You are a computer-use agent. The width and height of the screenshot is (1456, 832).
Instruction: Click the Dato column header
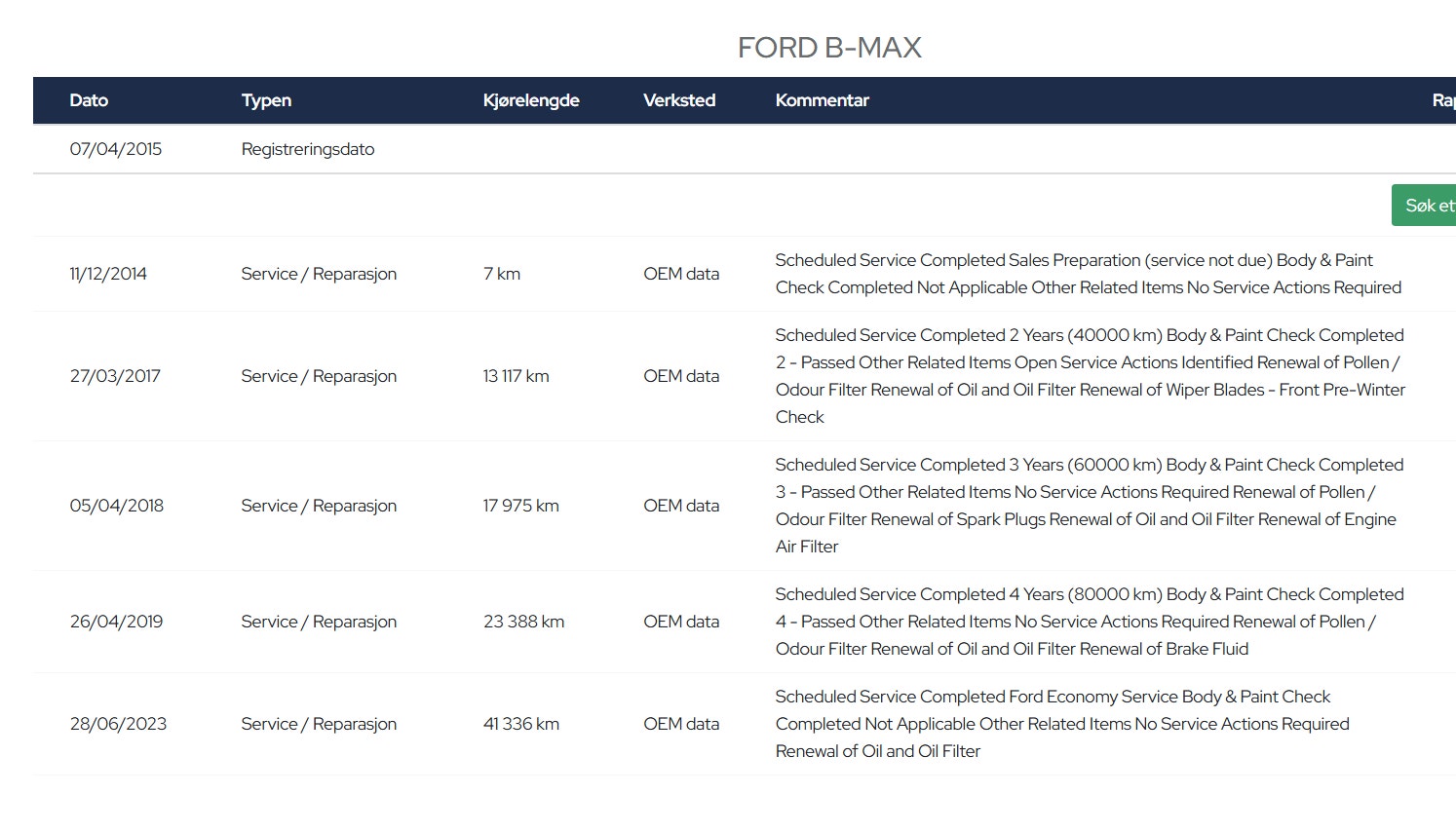(x=89, y=100)
